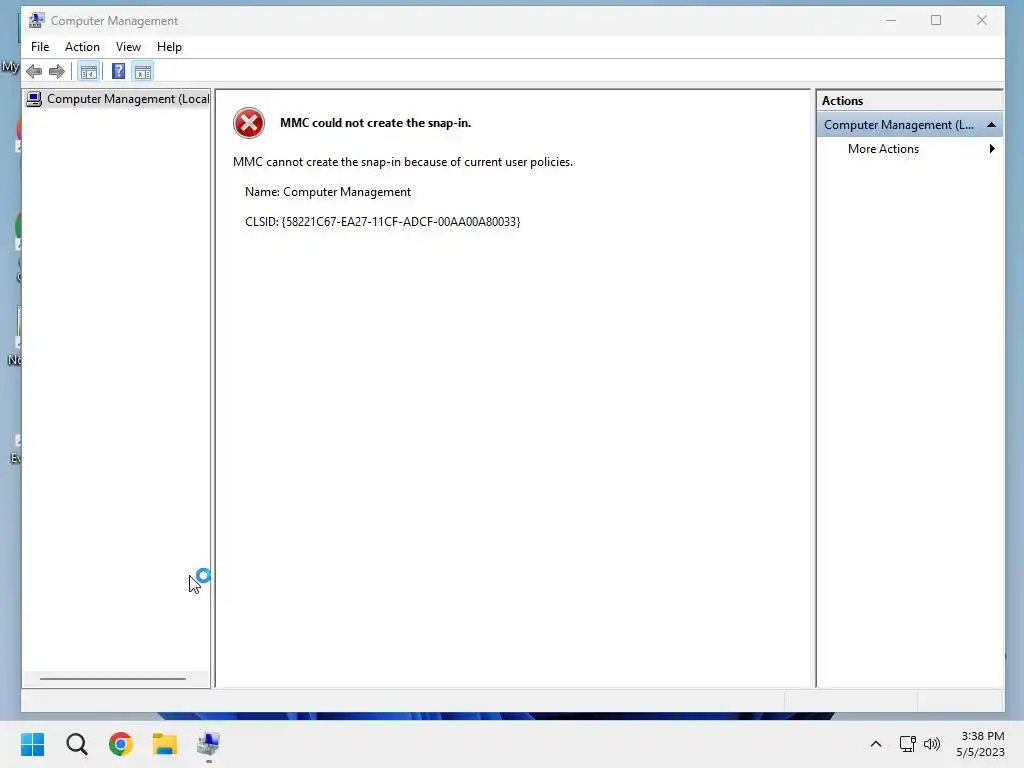Show hidden tray icons chevron

[x=876, y=744]
